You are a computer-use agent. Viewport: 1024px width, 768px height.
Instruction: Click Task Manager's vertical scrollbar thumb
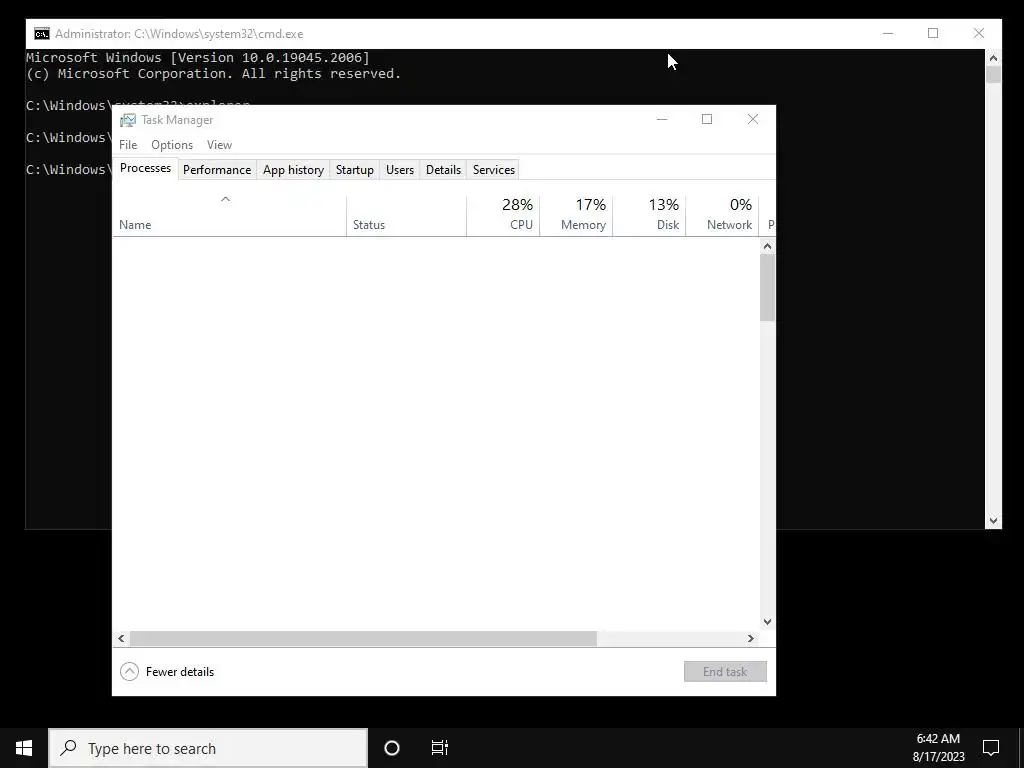(x=767, y=287)
